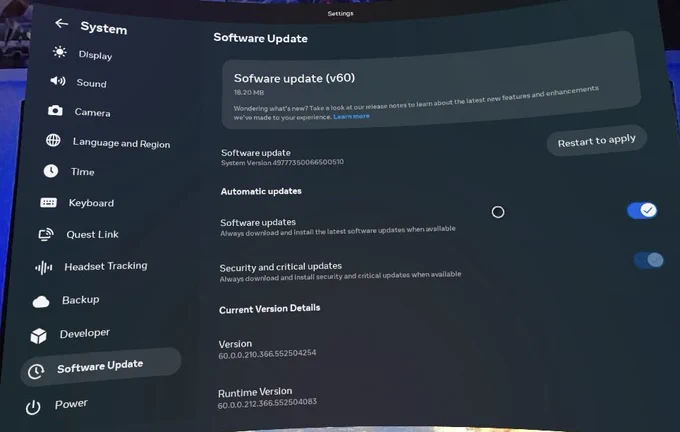
Task: Open Power options
Action: click(71, 404)
